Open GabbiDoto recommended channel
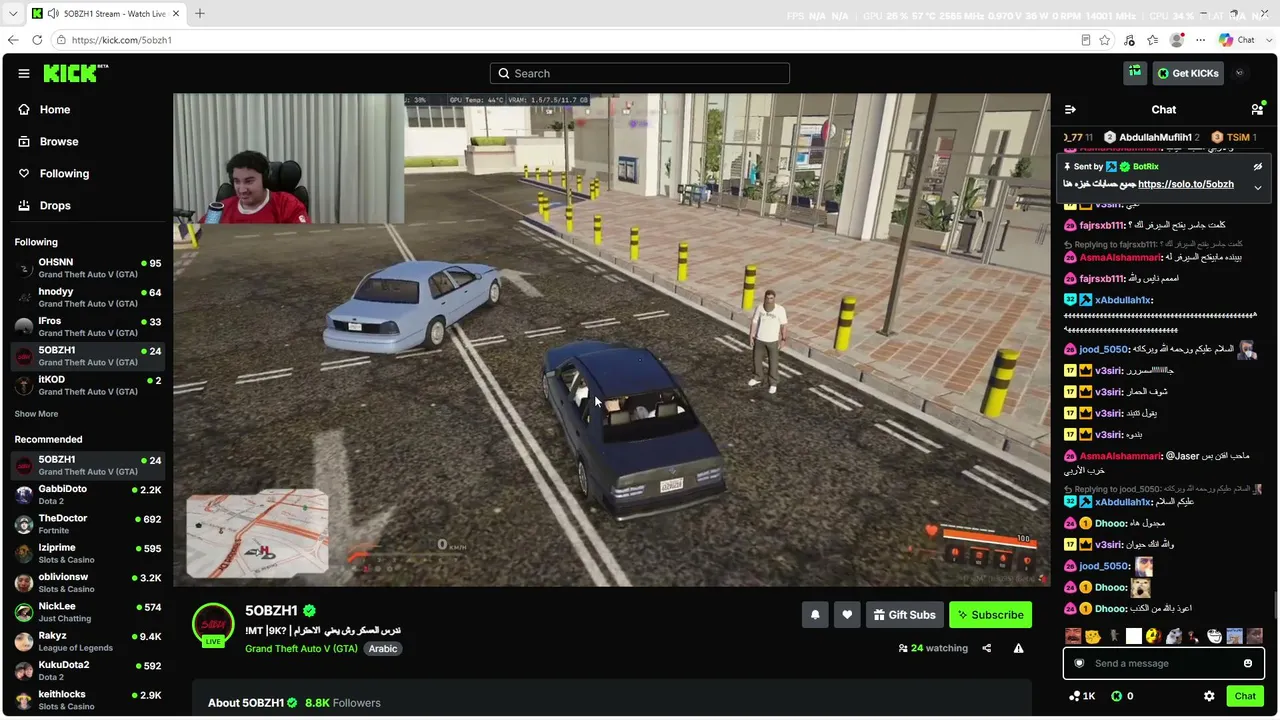The height and width of the screenshot is (720, 1280). pyautogui.click(x=86, y=495)
